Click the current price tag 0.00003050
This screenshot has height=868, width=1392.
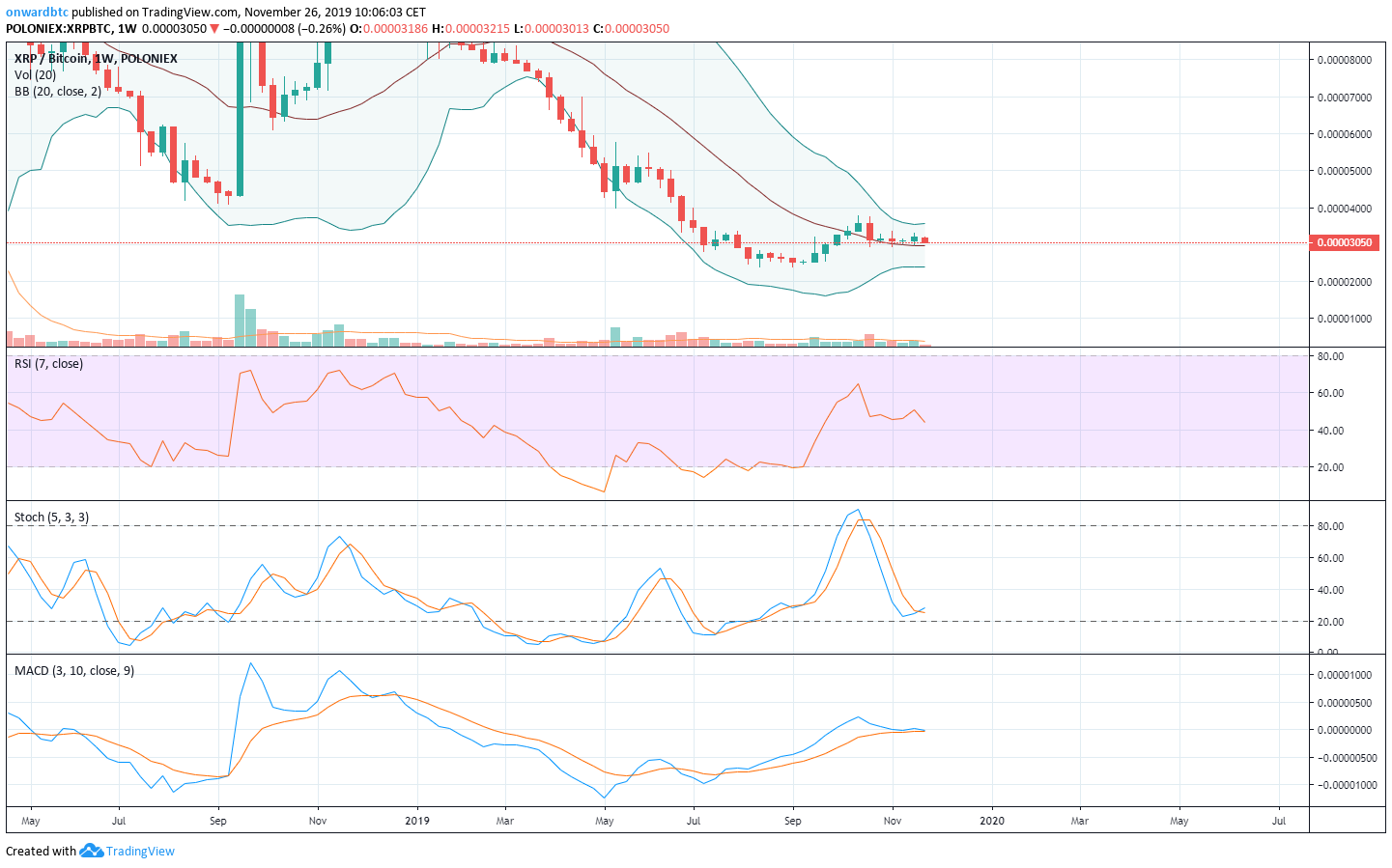coord(1345,242)
